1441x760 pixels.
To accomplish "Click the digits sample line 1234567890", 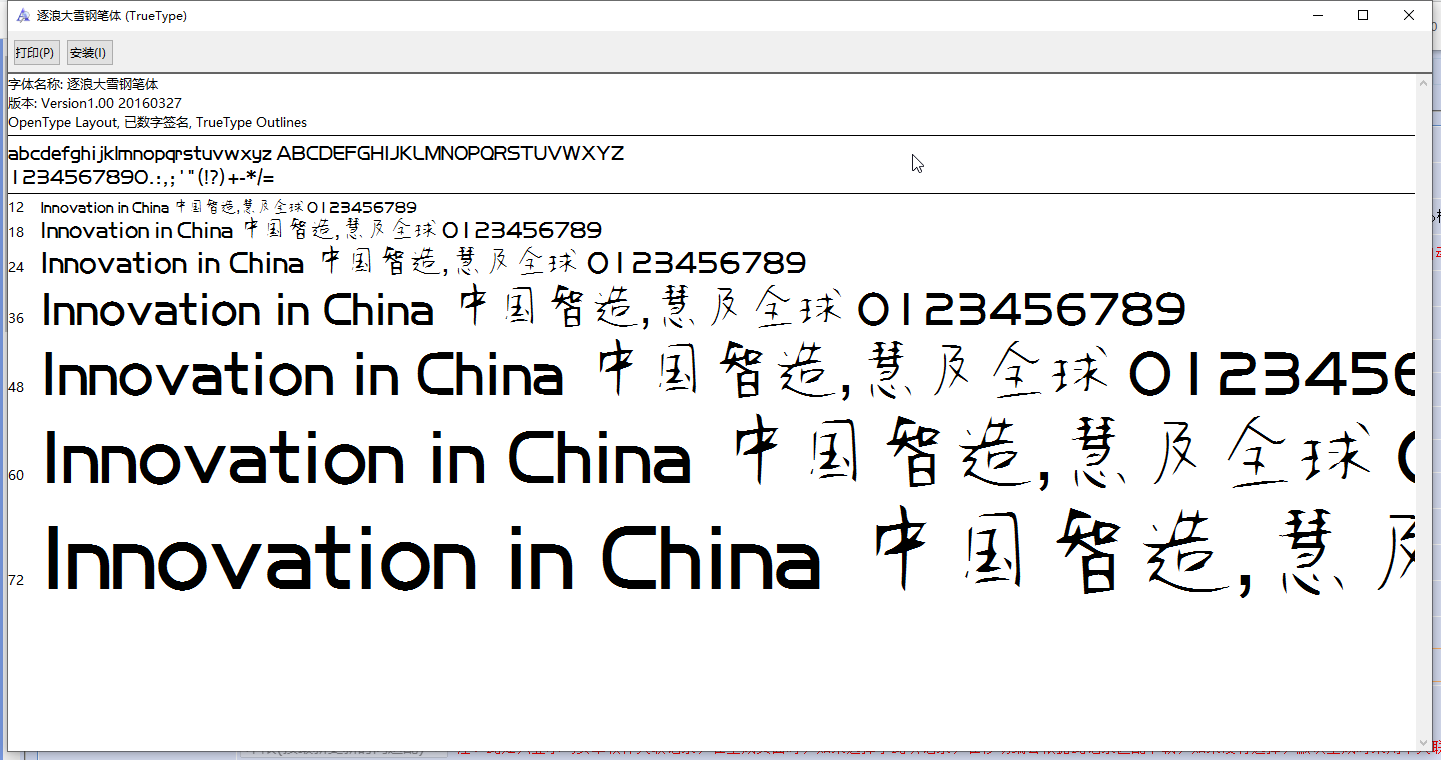I will [x=141, y=177].
